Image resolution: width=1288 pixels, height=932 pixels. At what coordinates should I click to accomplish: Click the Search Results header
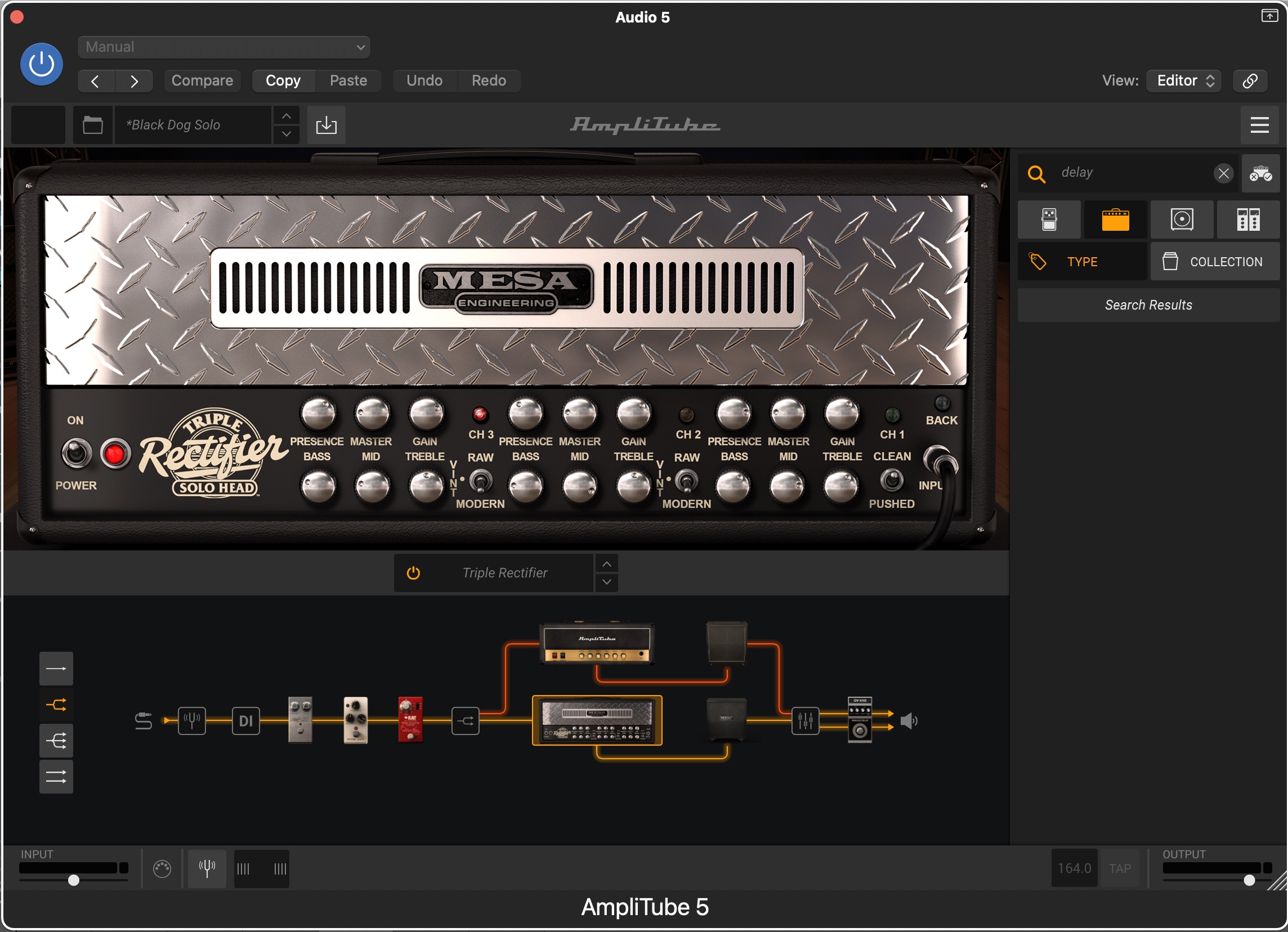coord(1149,306)
